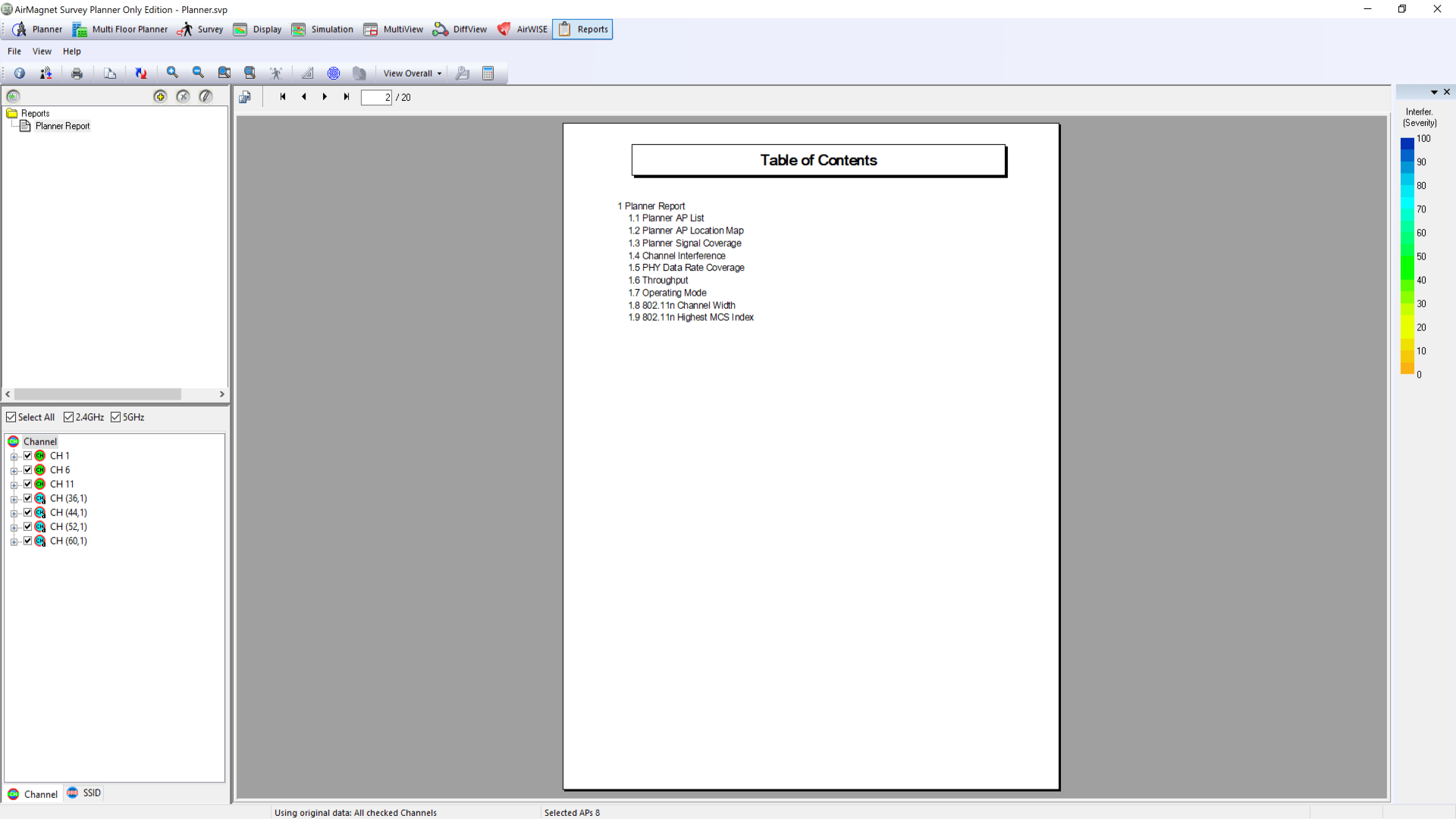This screenshot has width=1456, height=819.
Task: Click the info icon on the toolbar
Action: (19, 73)
